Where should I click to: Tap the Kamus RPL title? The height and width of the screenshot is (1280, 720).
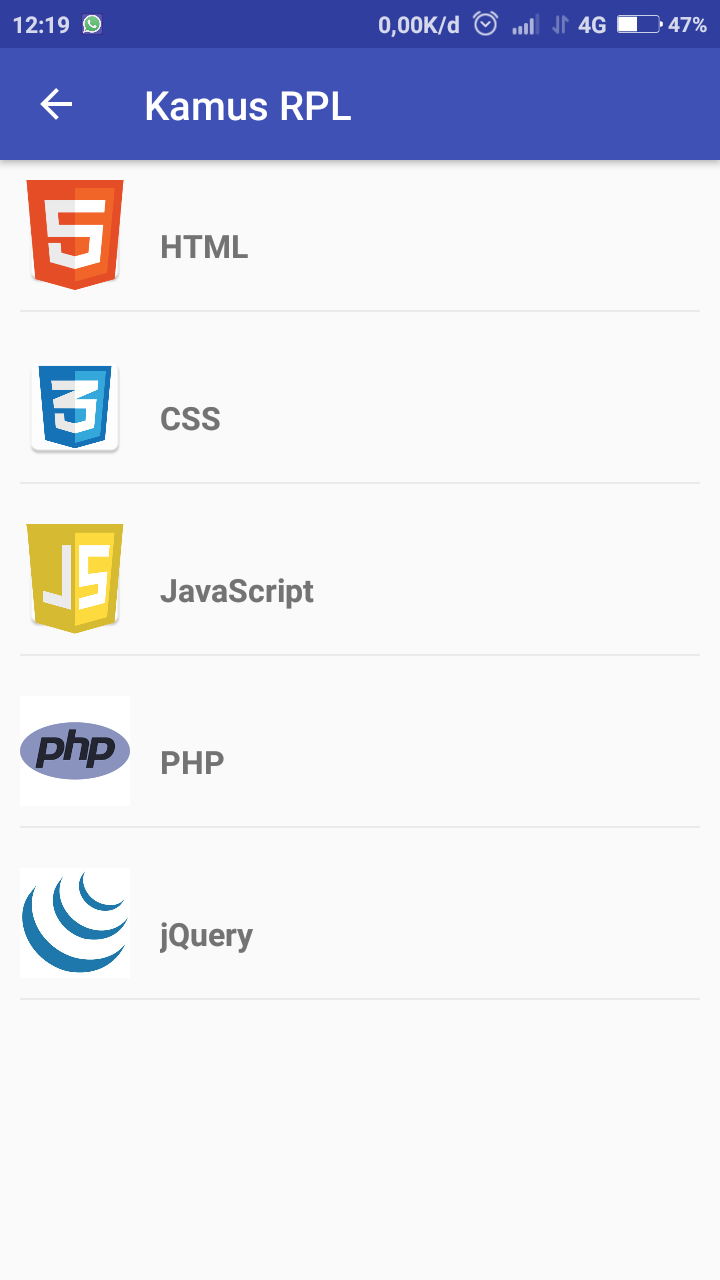tap(248, 106)
